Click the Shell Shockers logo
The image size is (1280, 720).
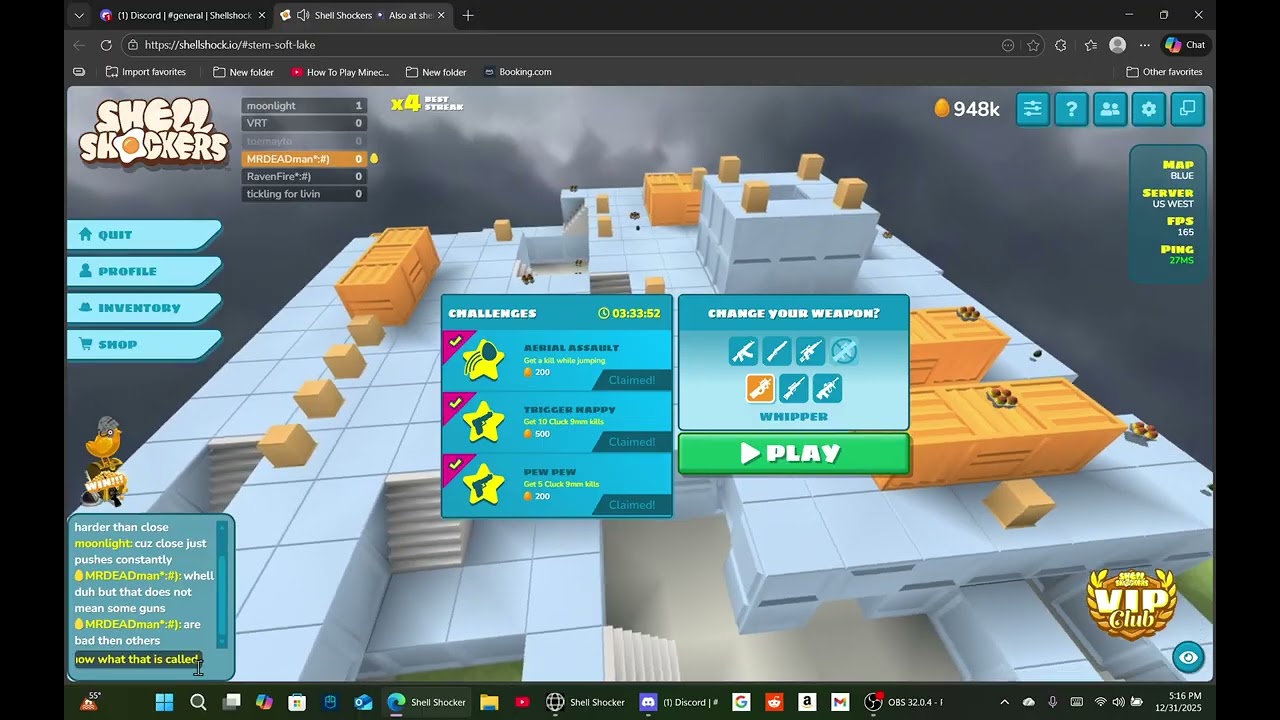[x=154, y=132]
